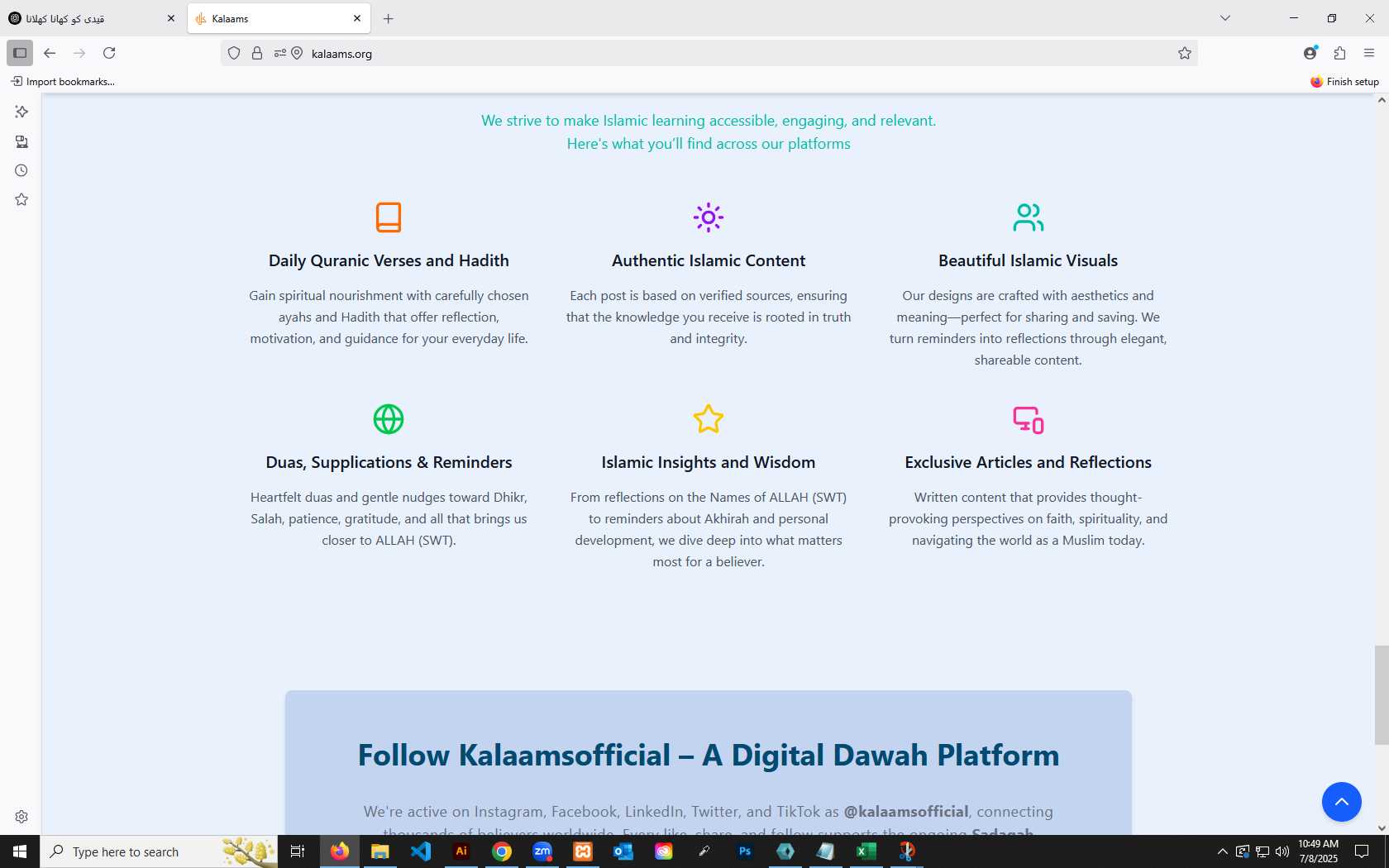This screenshot has width=1389, height=868.
Task: Reload the current kalaams.org page
Action: tap(109, 53)
